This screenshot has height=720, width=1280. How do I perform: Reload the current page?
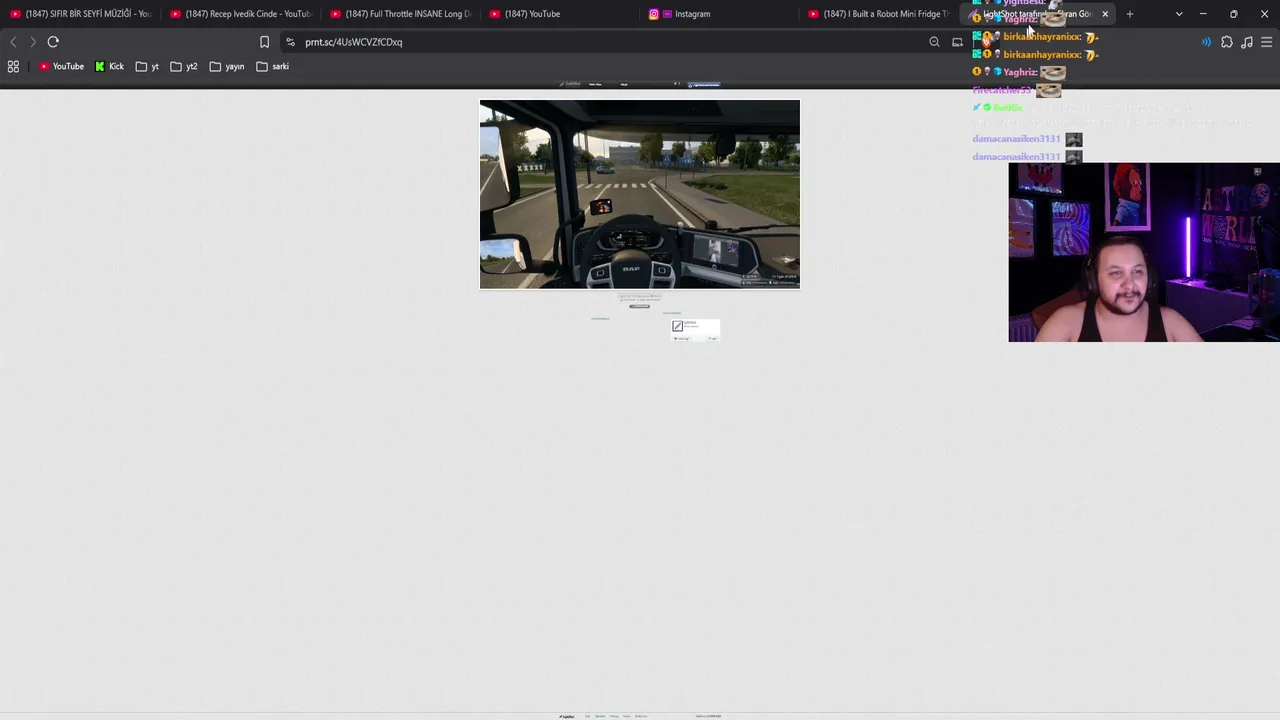53,42
